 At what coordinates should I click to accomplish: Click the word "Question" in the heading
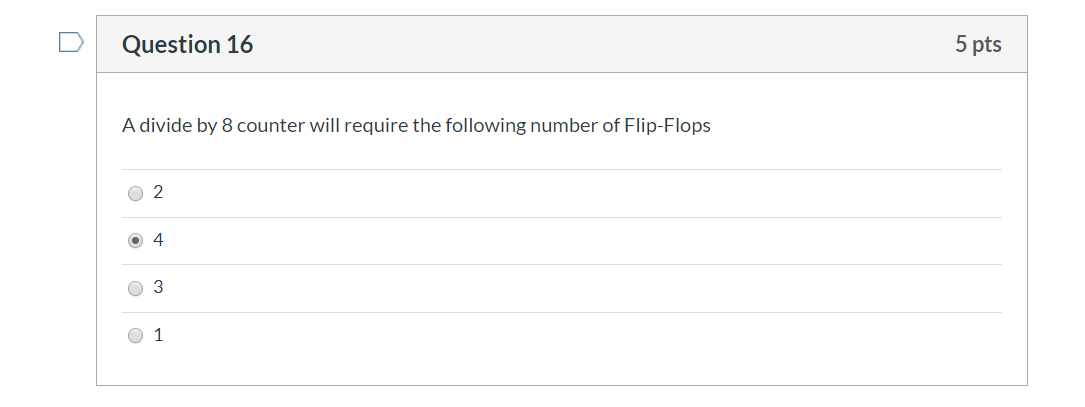pos(171,44)
